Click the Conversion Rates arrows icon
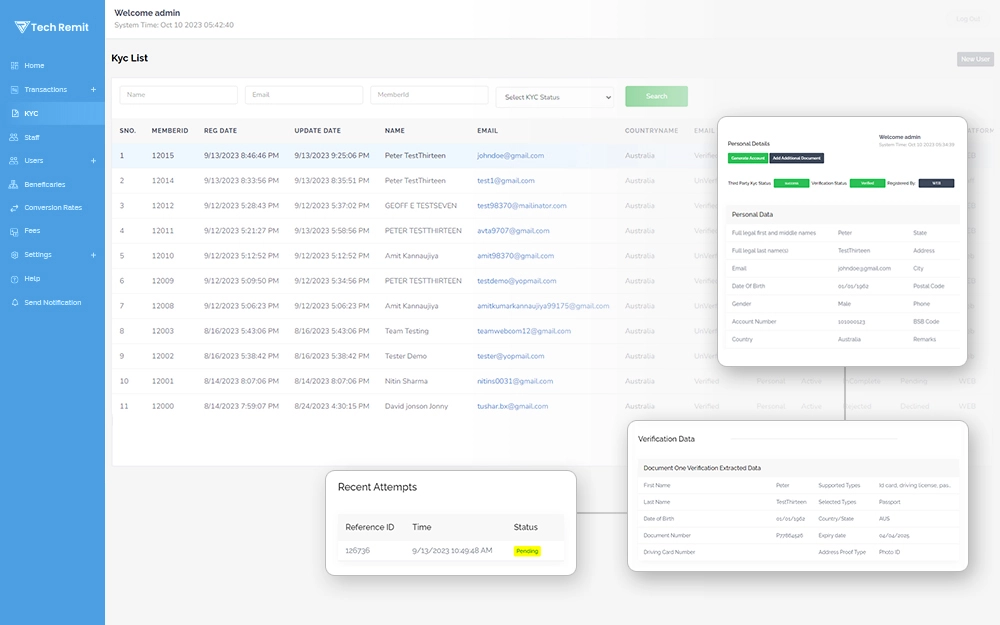This screenshot has height=625, width=1000. [14, 208]
